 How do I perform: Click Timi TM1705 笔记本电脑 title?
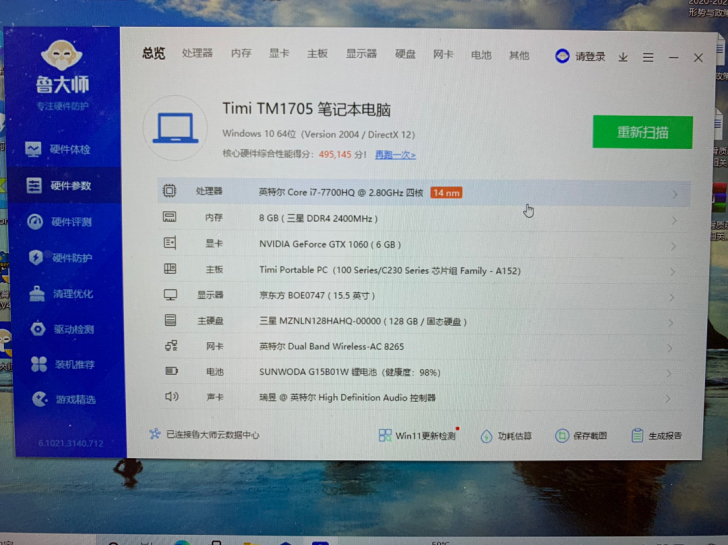coord(306,109)
